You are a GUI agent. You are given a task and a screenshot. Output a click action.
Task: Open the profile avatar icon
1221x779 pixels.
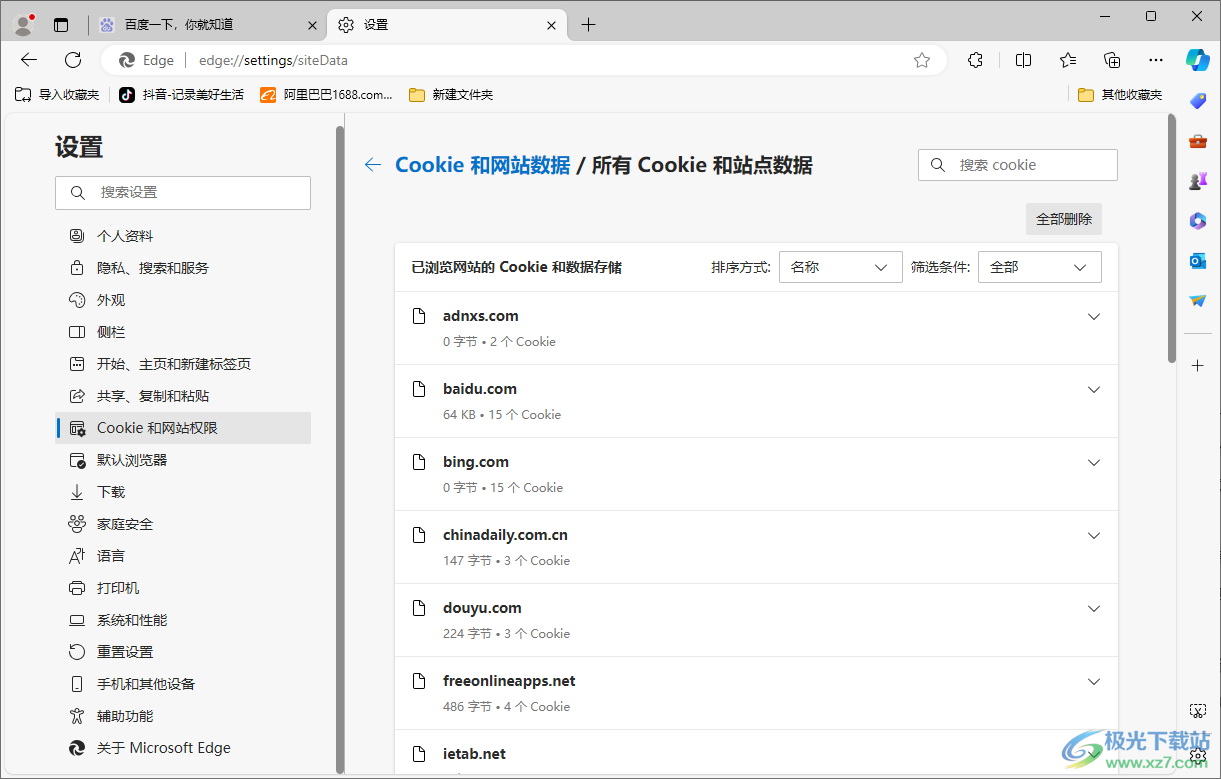coord(24,24)
